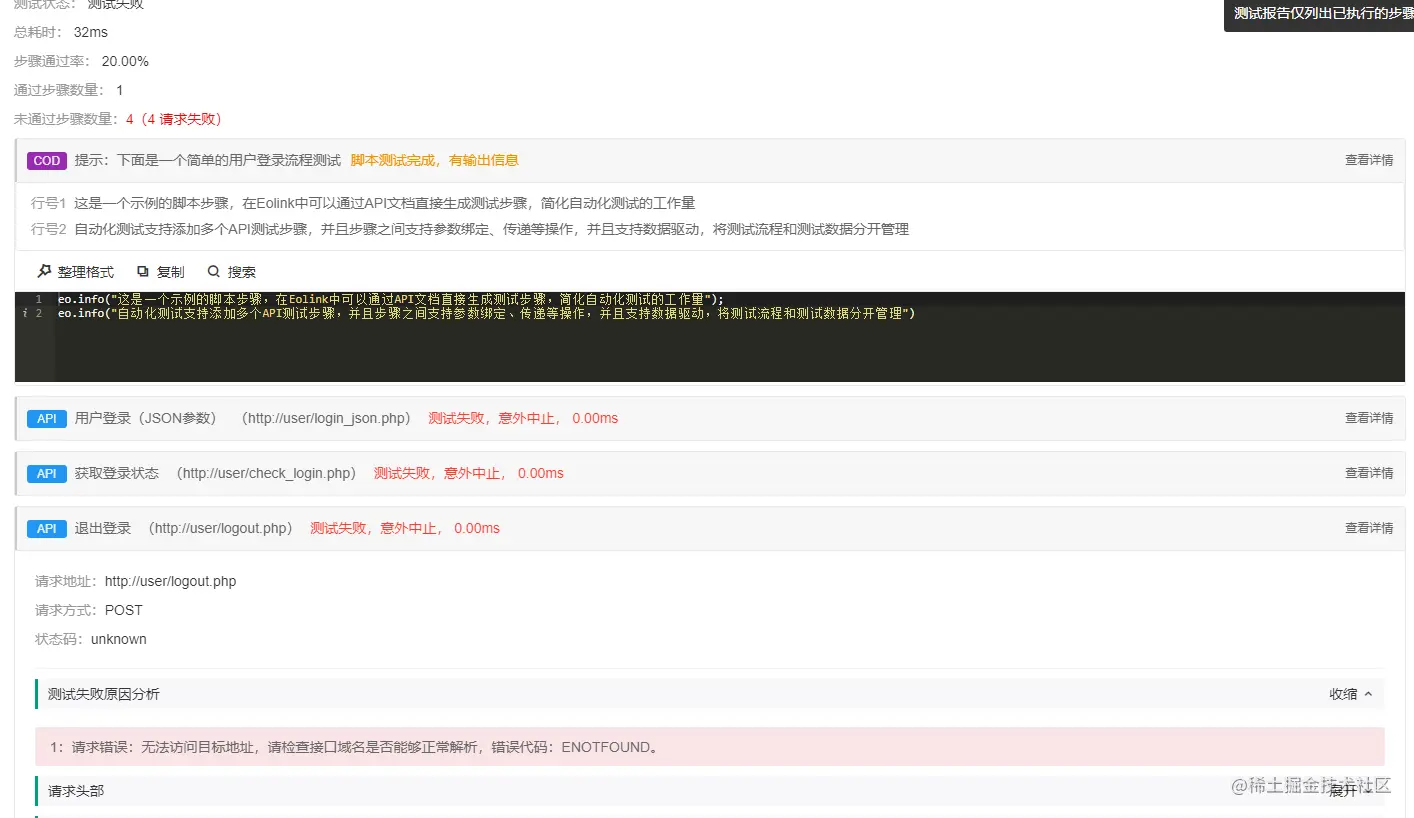The height and width of the screenshot is (818, 1414).
Task: Click the purple COD step badge
Action: tap(47, 160)
